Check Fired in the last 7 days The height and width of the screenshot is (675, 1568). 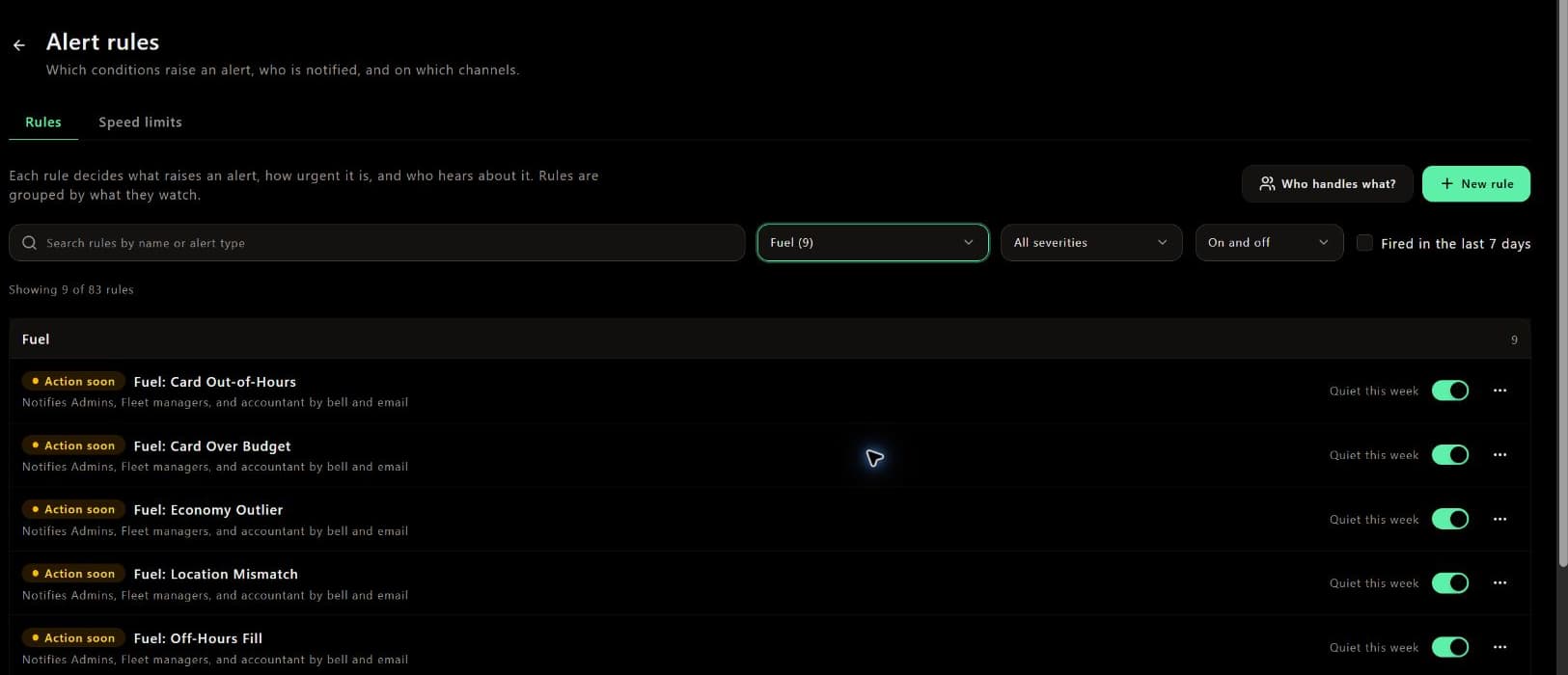tap(1364, 243)
